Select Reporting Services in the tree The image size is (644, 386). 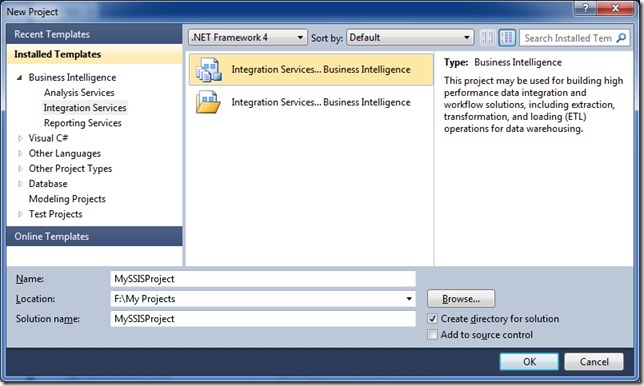point(83,123)
